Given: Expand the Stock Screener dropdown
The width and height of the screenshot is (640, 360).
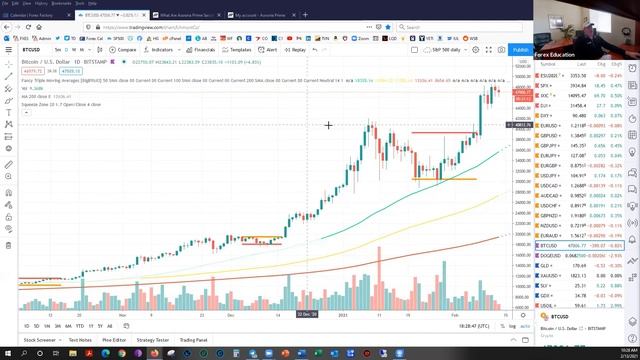Looking at the screenshot, I should 60,340.
